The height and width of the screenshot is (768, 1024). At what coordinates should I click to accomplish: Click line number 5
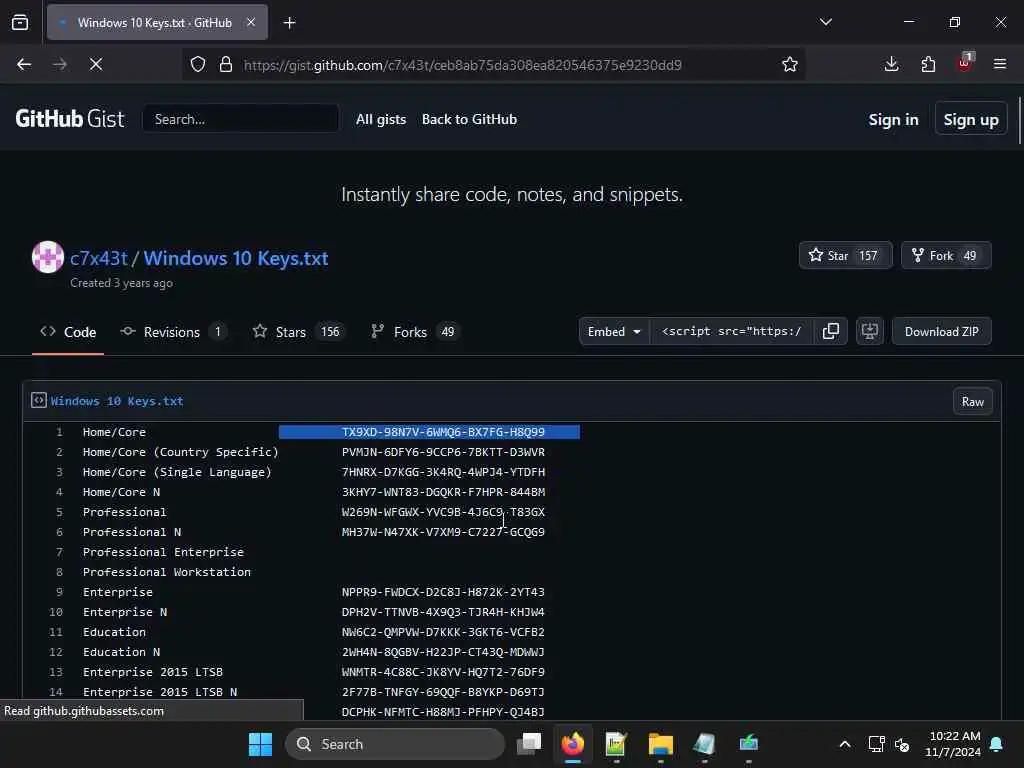point(59,513)
